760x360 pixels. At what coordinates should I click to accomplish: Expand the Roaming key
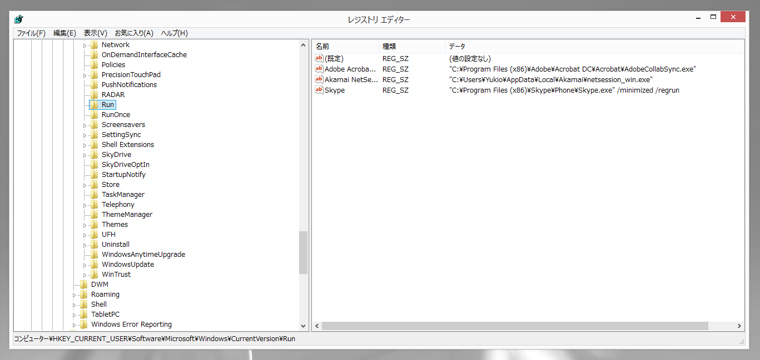(74, 294)
